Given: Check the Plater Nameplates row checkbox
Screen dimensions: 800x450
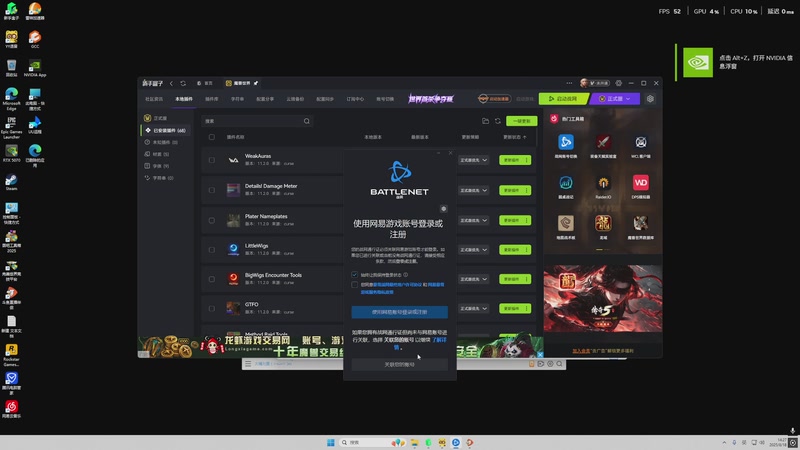Looking at the screenshot, I should click(212, 220).
